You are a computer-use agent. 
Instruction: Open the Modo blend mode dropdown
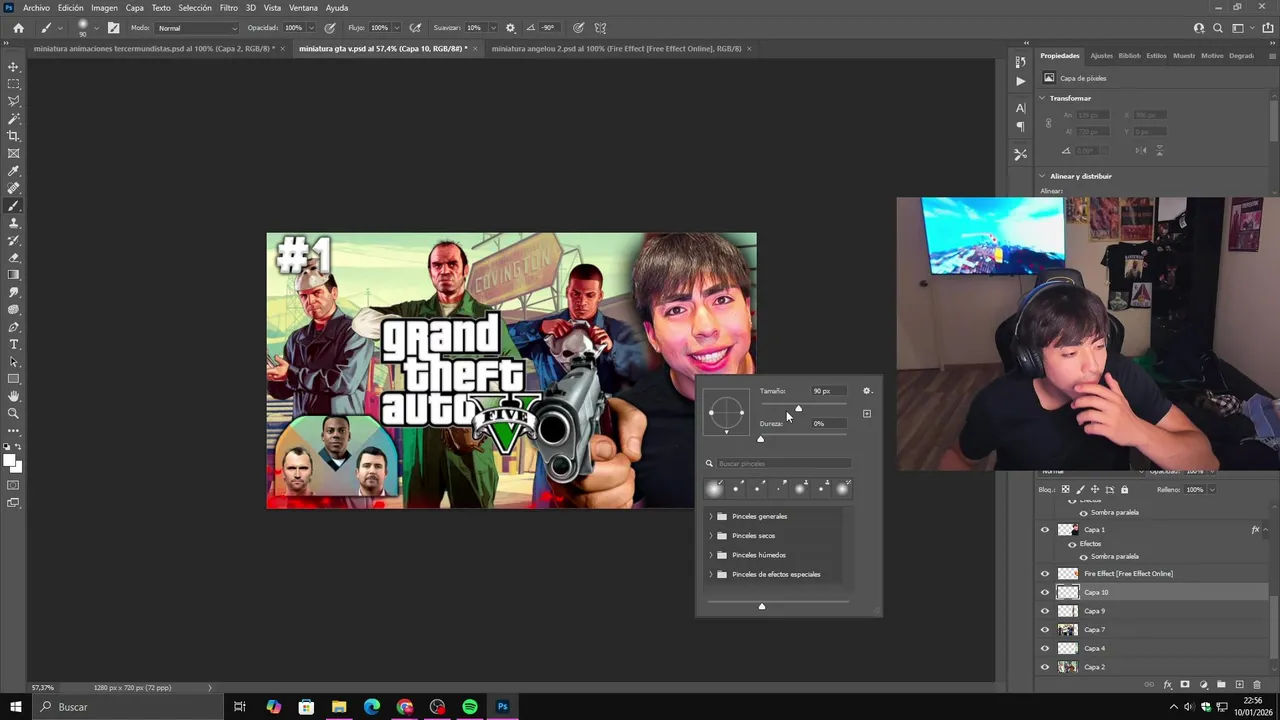(x=197, y=28)
